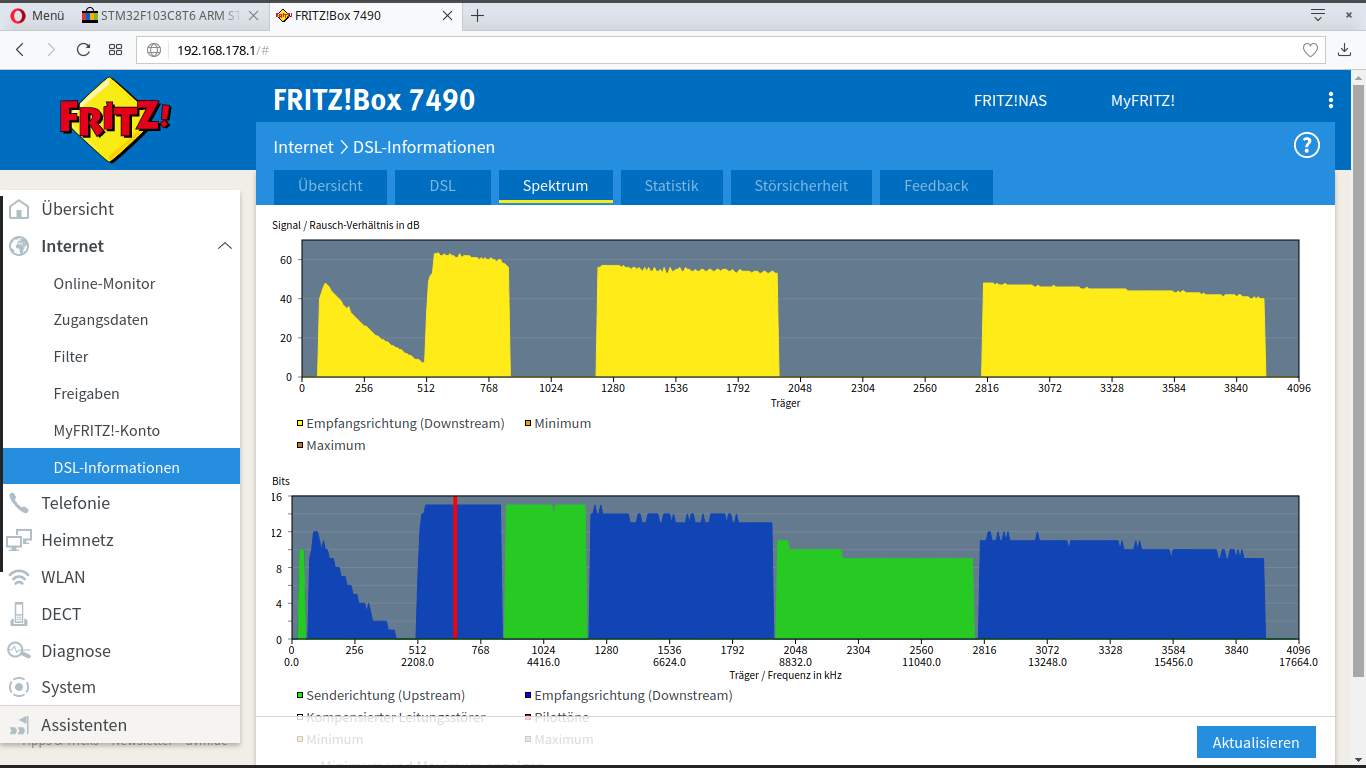Open the FRITZ!NAS link
Viewport: 1366px width, 768px height.
click(x=1010, y=101)
